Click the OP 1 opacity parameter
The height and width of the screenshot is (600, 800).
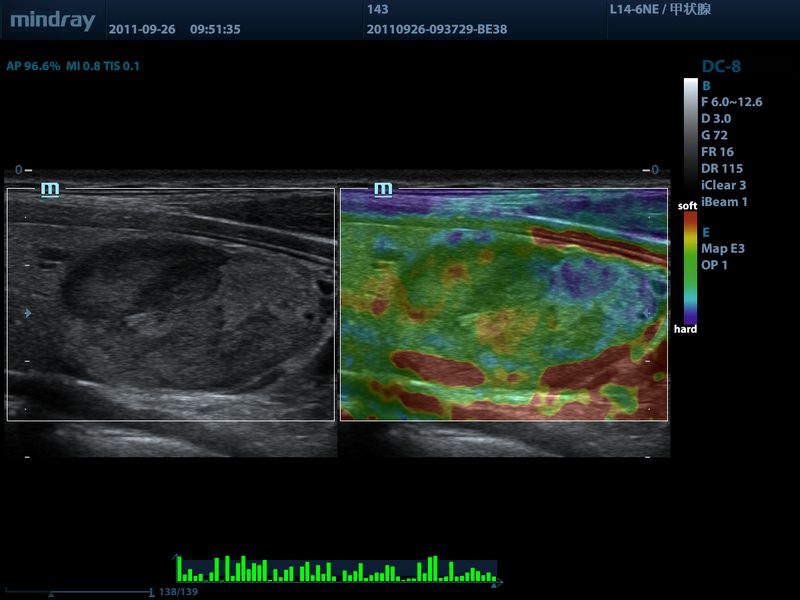(715, 265)
